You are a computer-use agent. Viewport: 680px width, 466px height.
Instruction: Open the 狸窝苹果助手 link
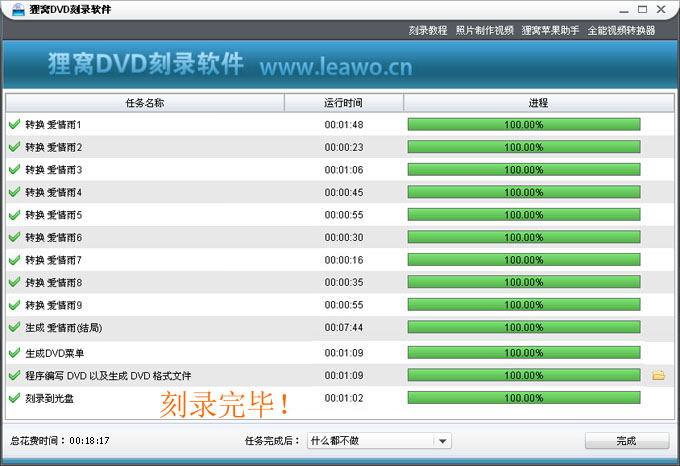pos(550,30)
